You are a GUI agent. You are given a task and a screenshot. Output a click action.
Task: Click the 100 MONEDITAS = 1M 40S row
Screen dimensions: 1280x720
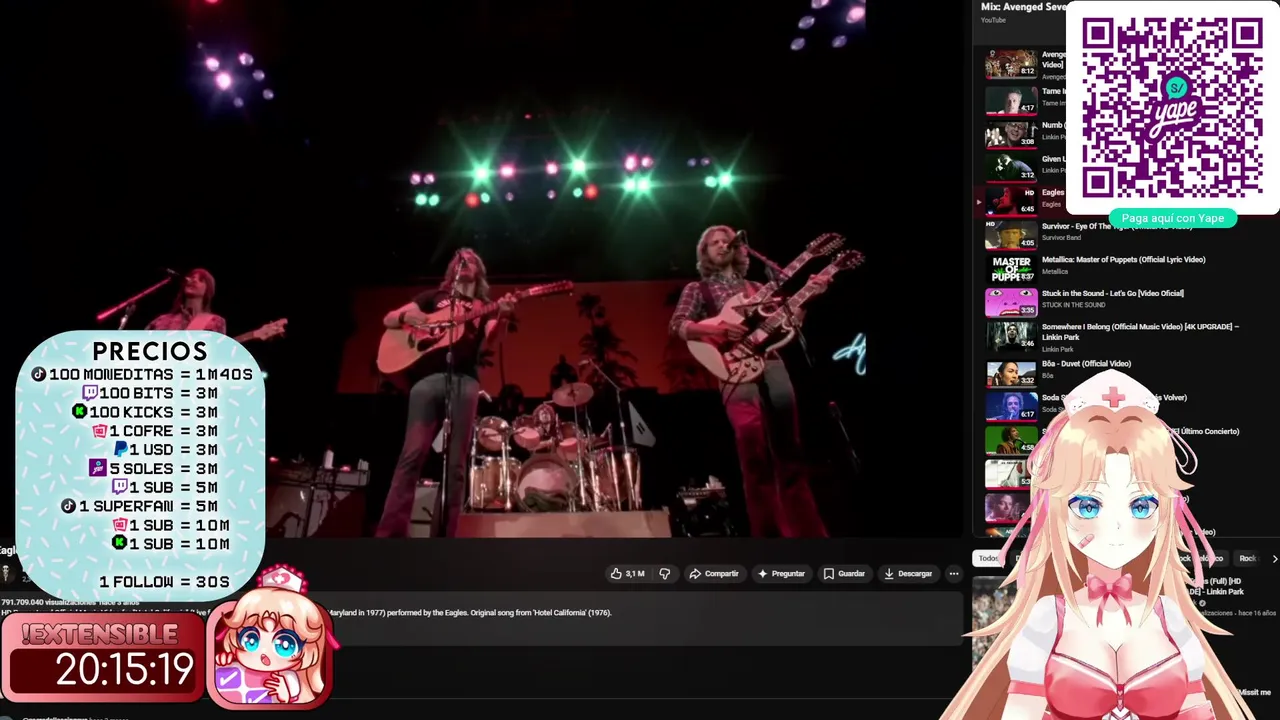point(142,374)
